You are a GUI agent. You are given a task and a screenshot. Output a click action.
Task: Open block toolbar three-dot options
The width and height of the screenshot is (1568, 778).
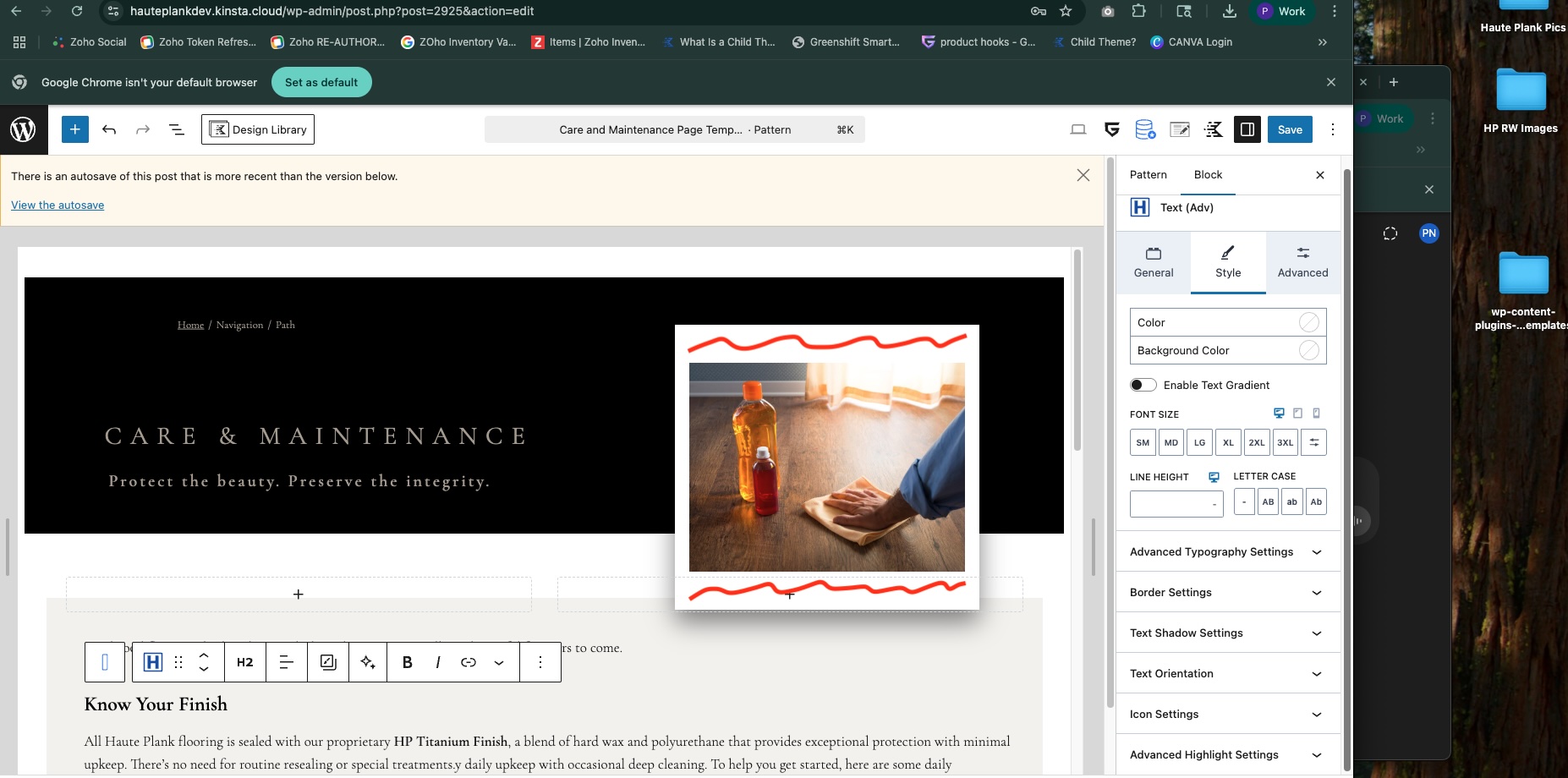[540, 662]
